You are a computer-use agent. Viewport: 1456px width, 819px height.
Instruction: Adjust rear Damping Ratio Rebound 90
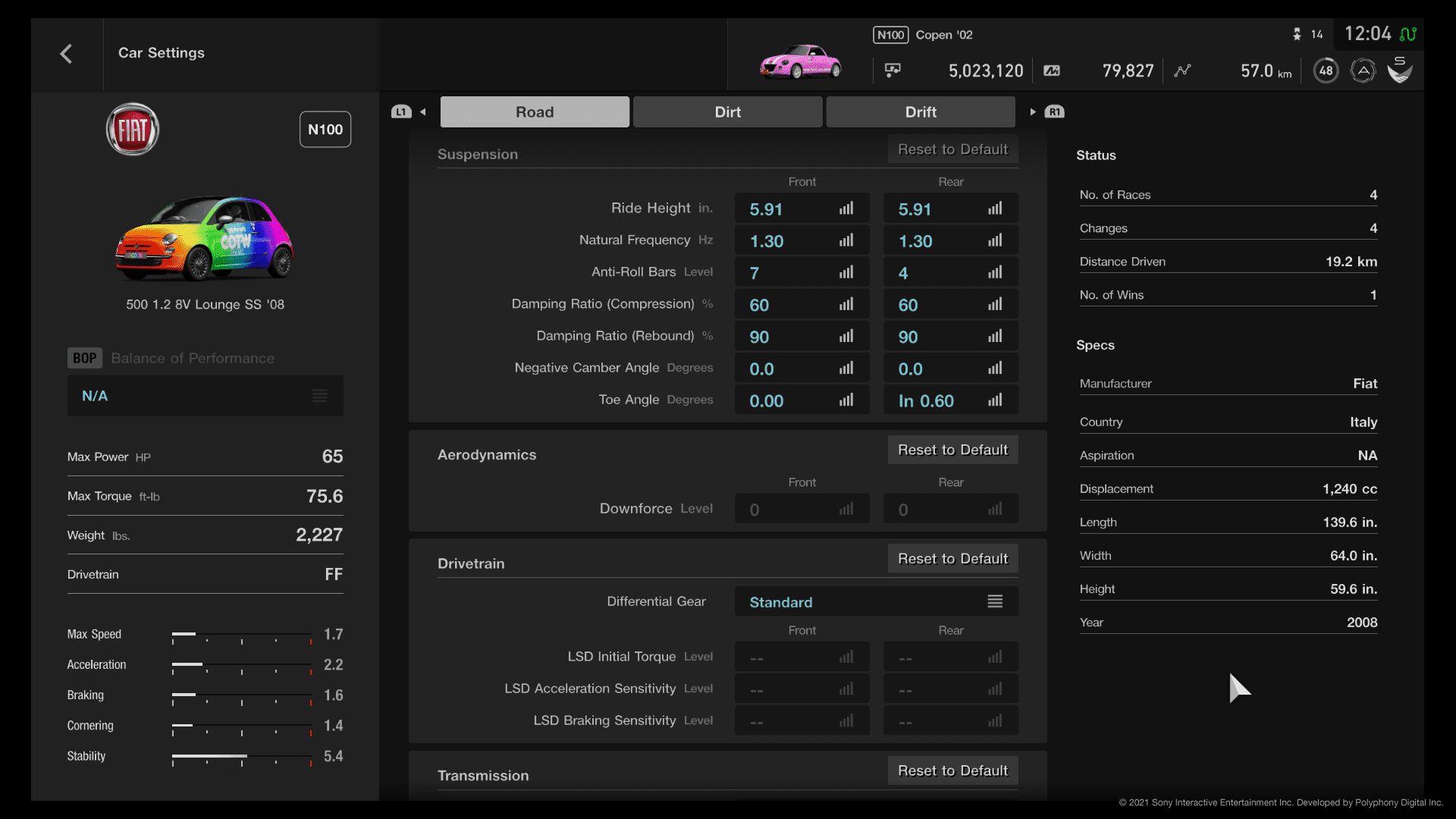[x=951, y=336]
